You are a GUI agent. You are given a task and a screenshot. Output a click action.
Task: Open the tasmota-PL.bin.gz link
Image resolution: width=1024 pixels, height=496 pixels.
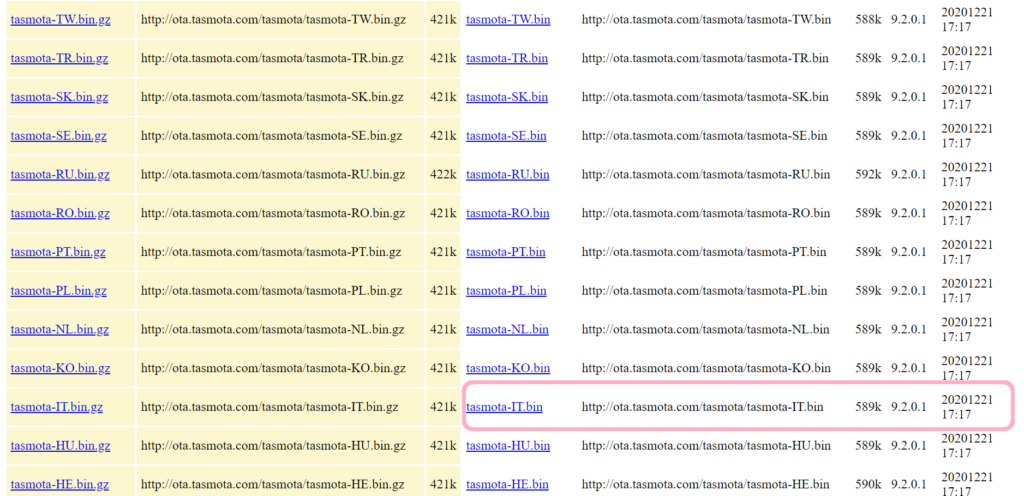[59, 291]
